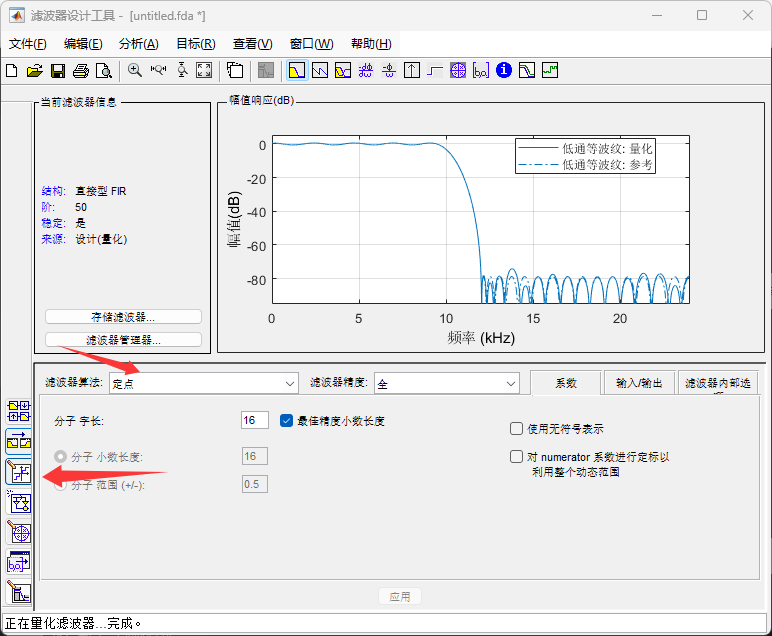This screenshot has height=636, width=772.
Task: Open the 分析(A) menu
Action: click(138, 44)
